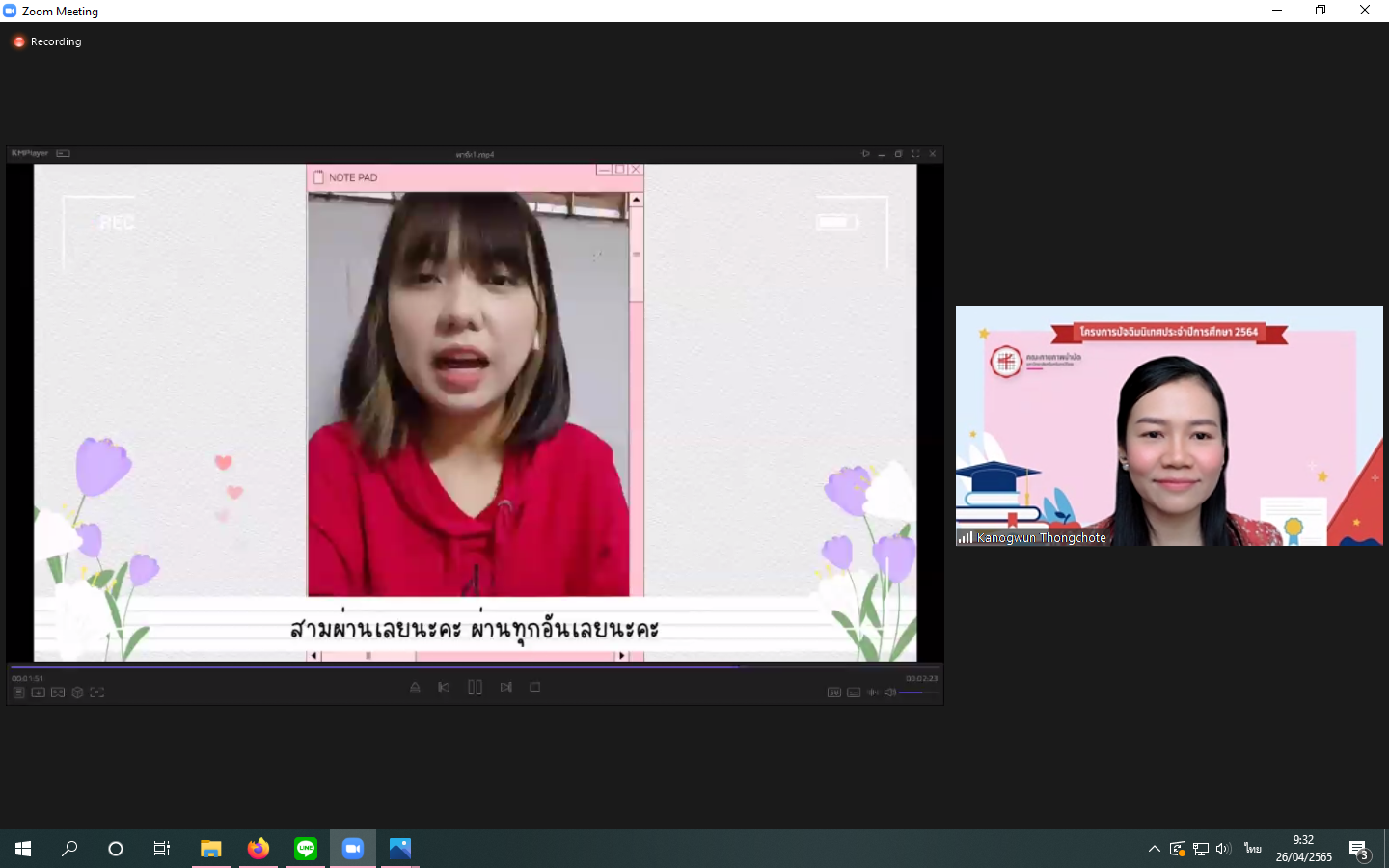Open the KMPlayer playlist icon
The width and height of the screenshot is (1389, 868).
point(18,692)
